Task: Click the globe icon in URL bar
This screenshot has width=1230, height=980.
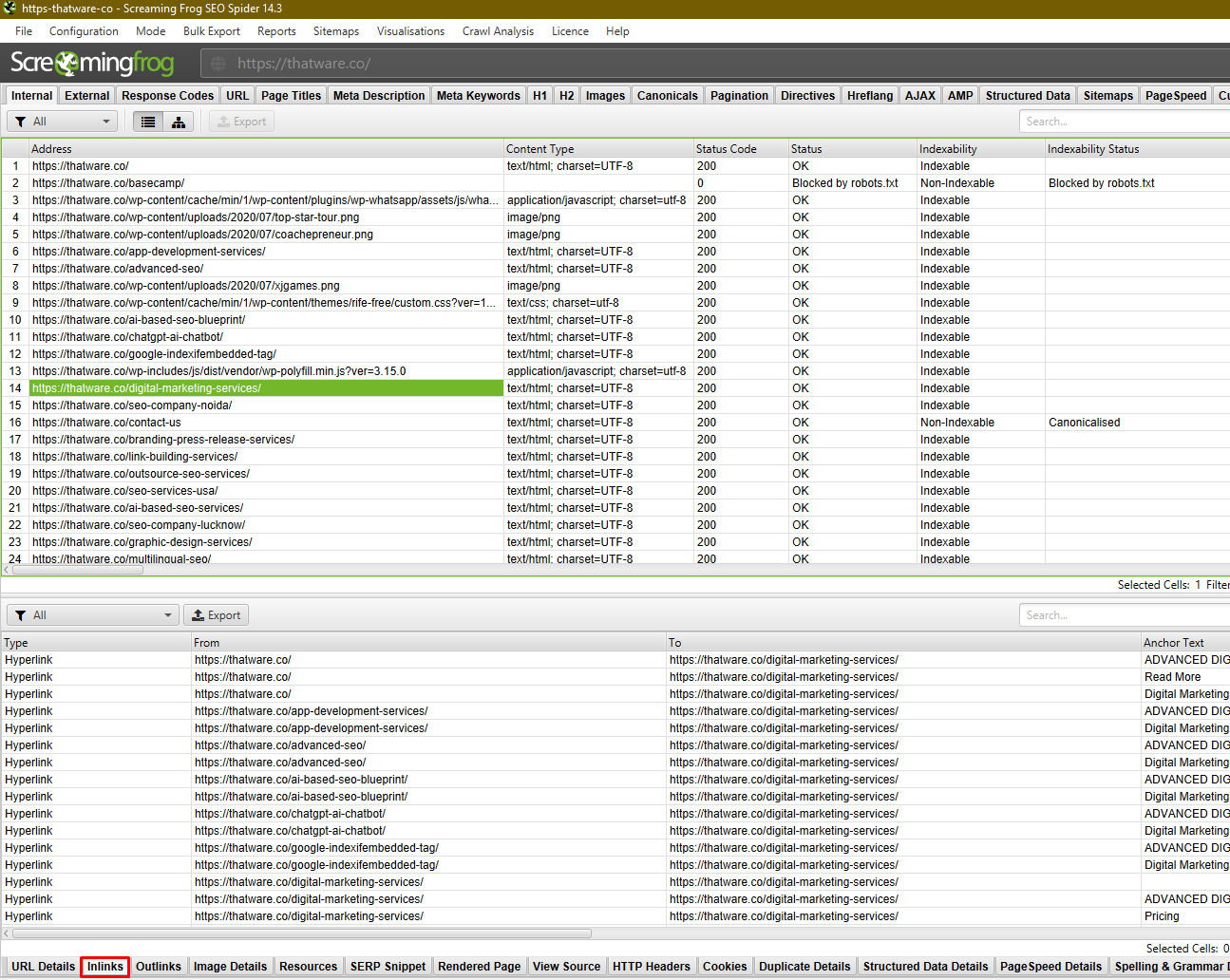Action: click(x=218, y=64)
